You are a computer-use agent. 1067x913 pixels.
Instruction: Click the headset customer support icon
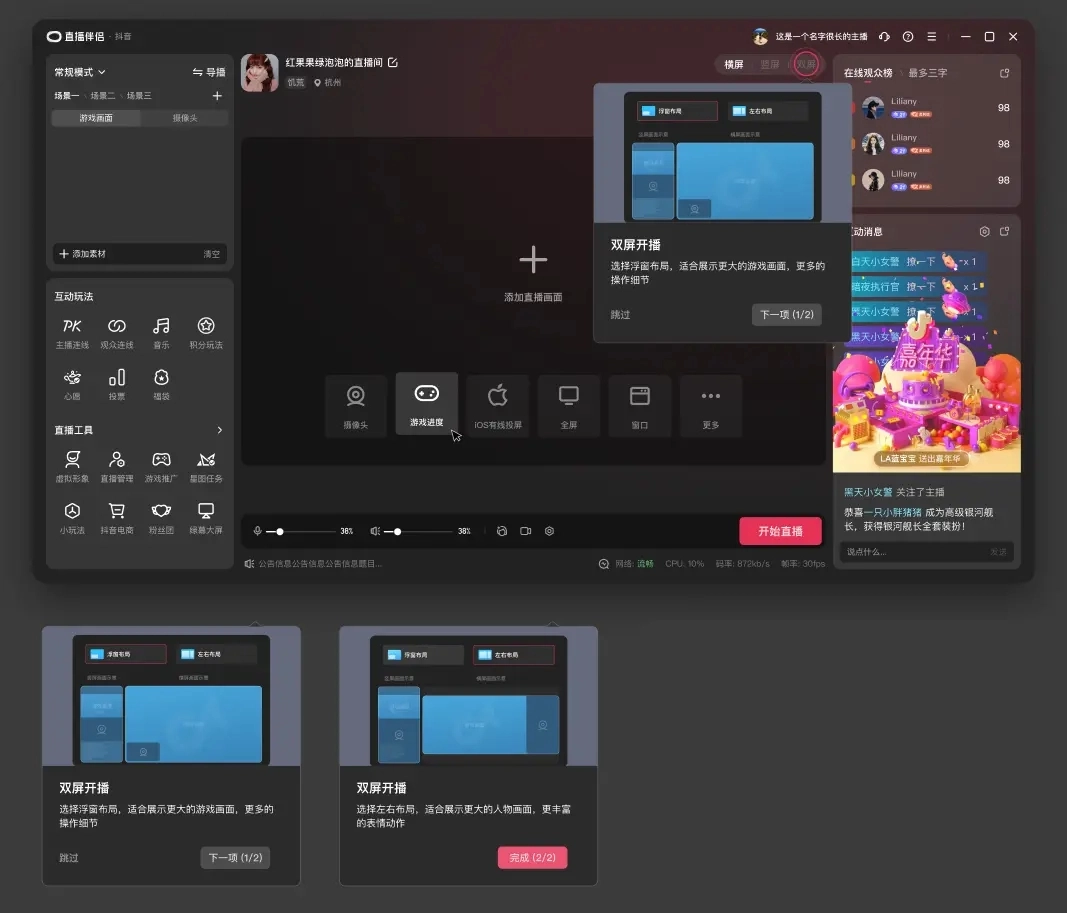pos(884,37)
